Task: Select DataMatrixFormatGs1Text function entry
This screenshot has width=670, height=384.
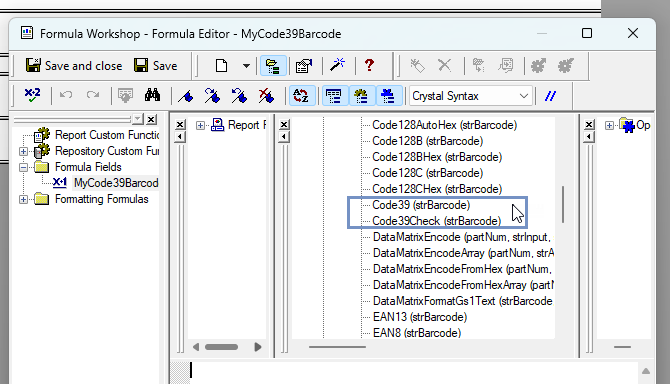Action: pos(463,301)
